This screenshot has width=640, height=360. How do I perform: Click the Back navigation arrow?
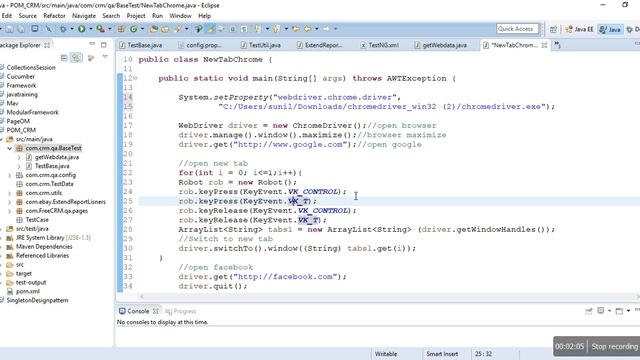tap(307, 29)
